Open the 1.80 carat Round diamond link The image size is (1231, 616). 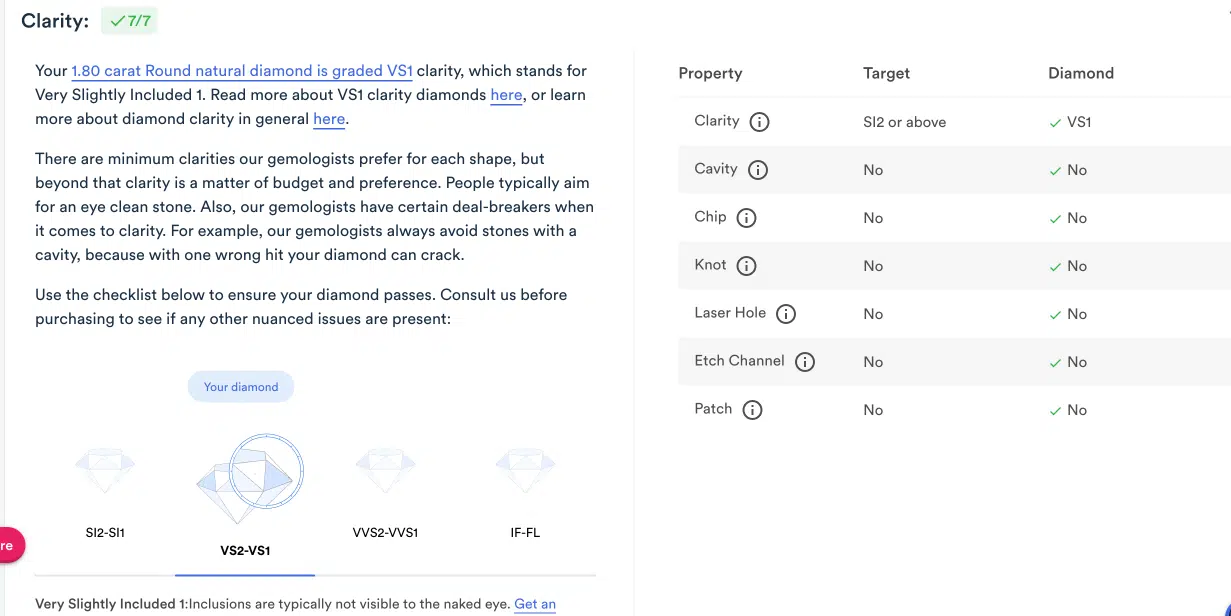242,70
